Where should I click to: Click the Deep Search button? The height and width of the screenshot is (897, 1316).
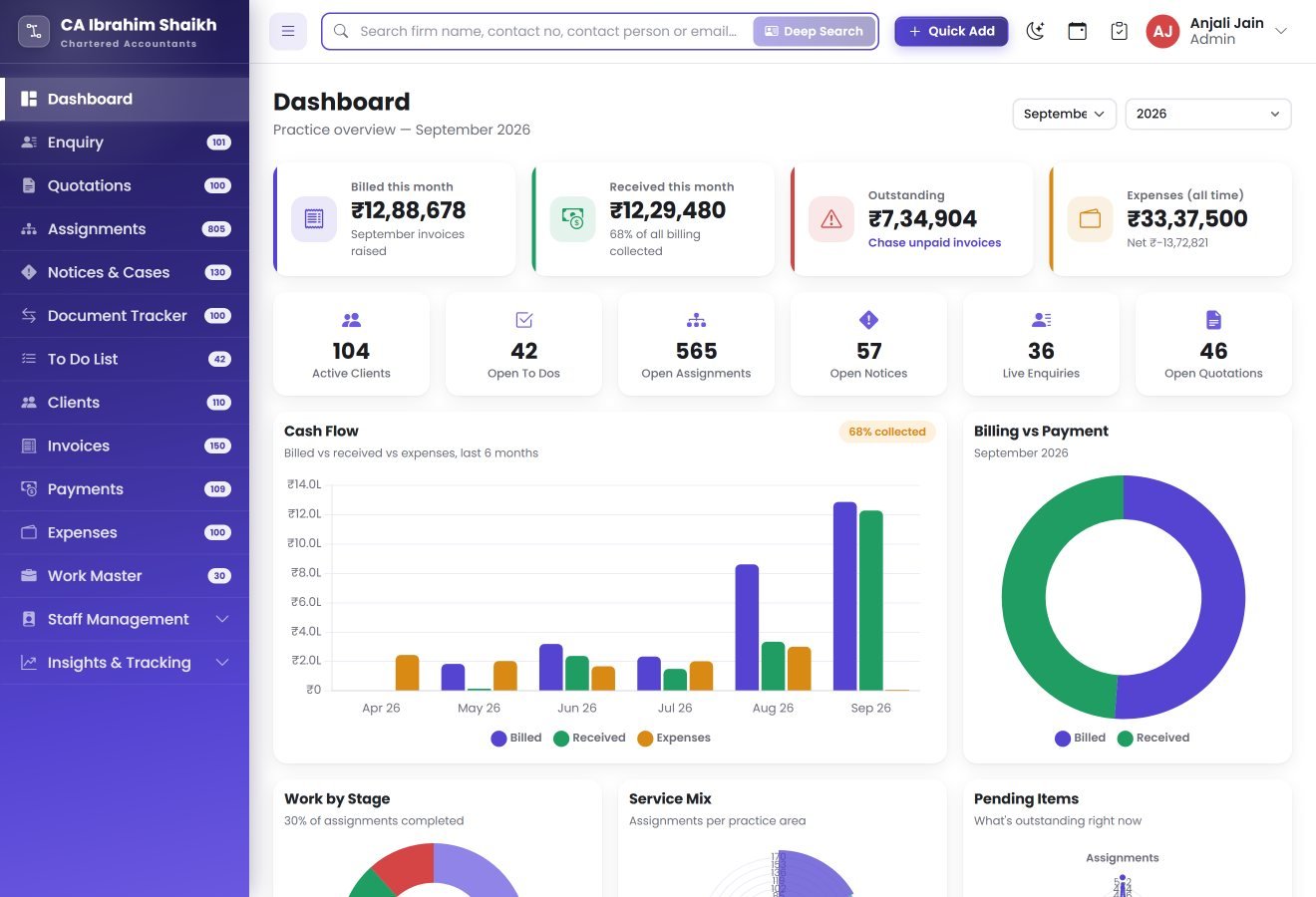[x=814, y=31]
